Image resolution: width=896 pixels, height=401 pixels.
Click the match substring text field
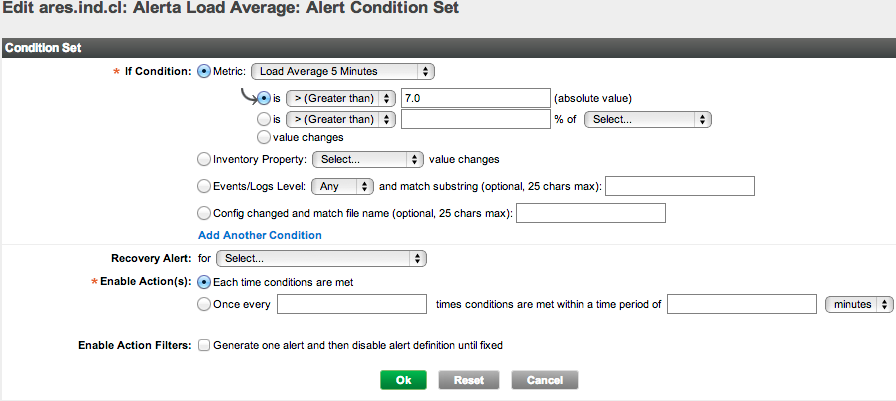coord(679,186)
